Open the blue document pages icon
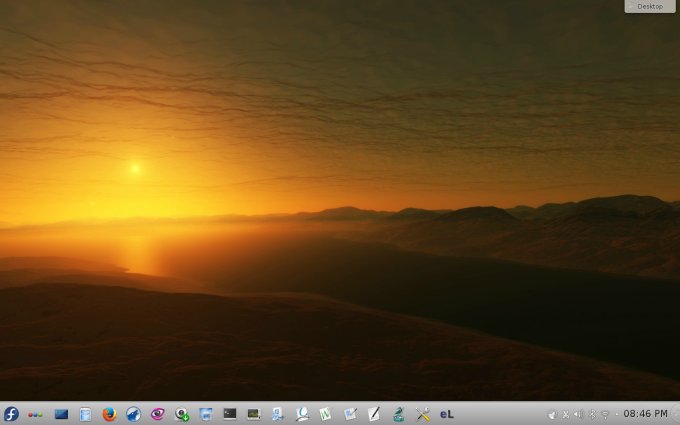Image resolution: width=680 pixels, height=425 pixels. pyautogui.click(x=278, y=414)
